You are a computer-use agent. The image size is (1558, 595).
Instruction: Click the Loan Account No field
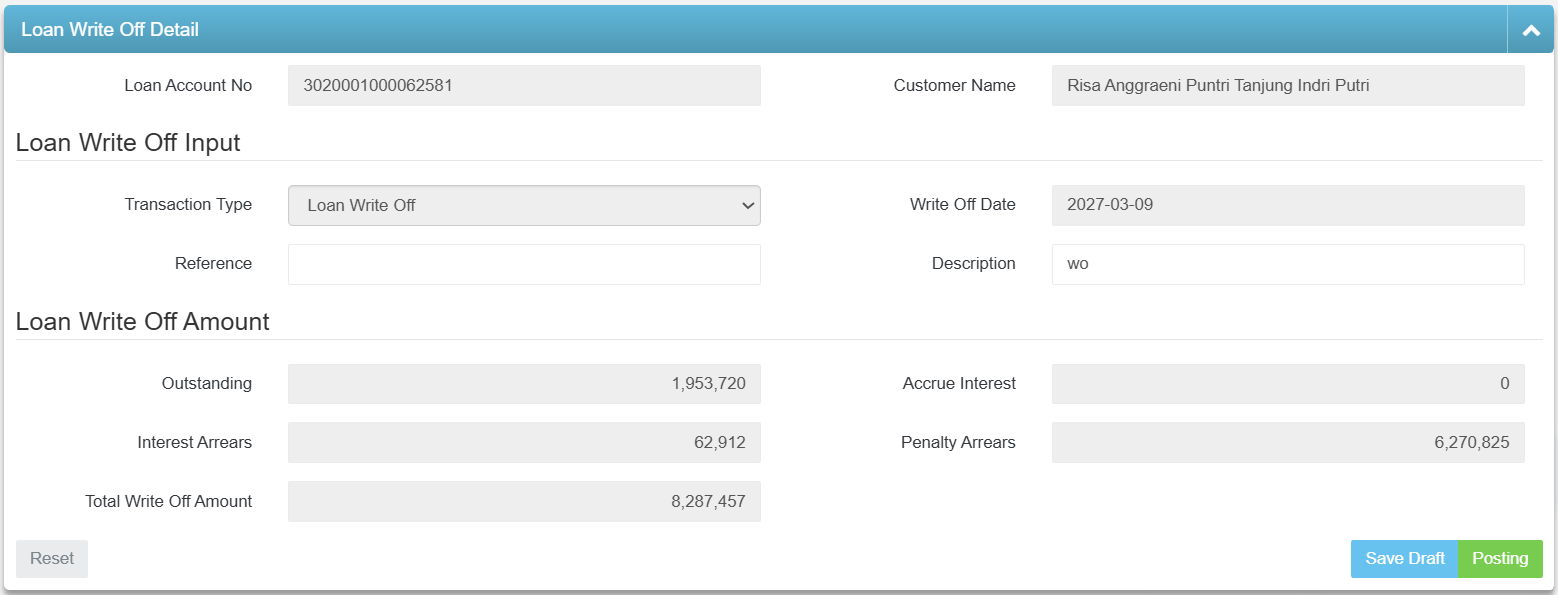[x=524, y=85]
